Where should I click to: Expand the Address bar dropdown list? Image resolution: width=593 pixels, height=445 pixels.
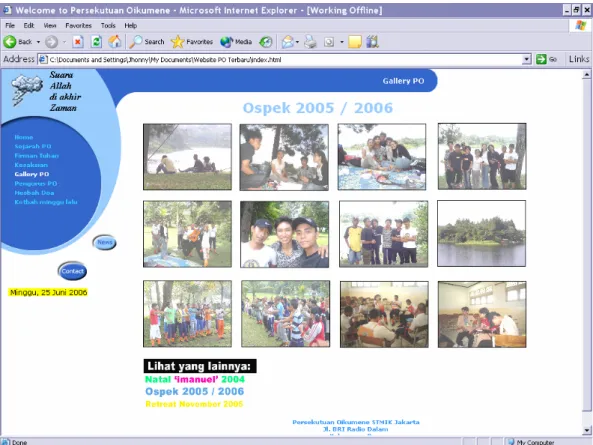(x=526, y=59)
